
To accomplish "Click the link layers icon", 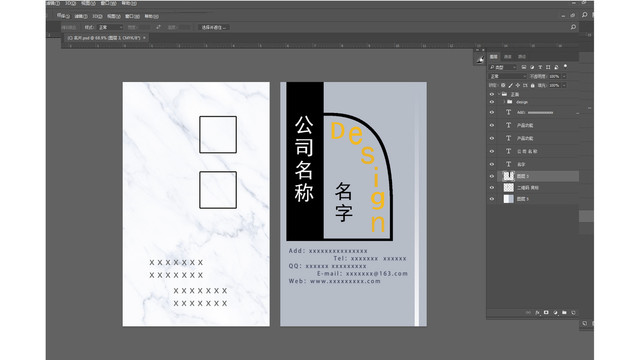I will tap(528, 313).
